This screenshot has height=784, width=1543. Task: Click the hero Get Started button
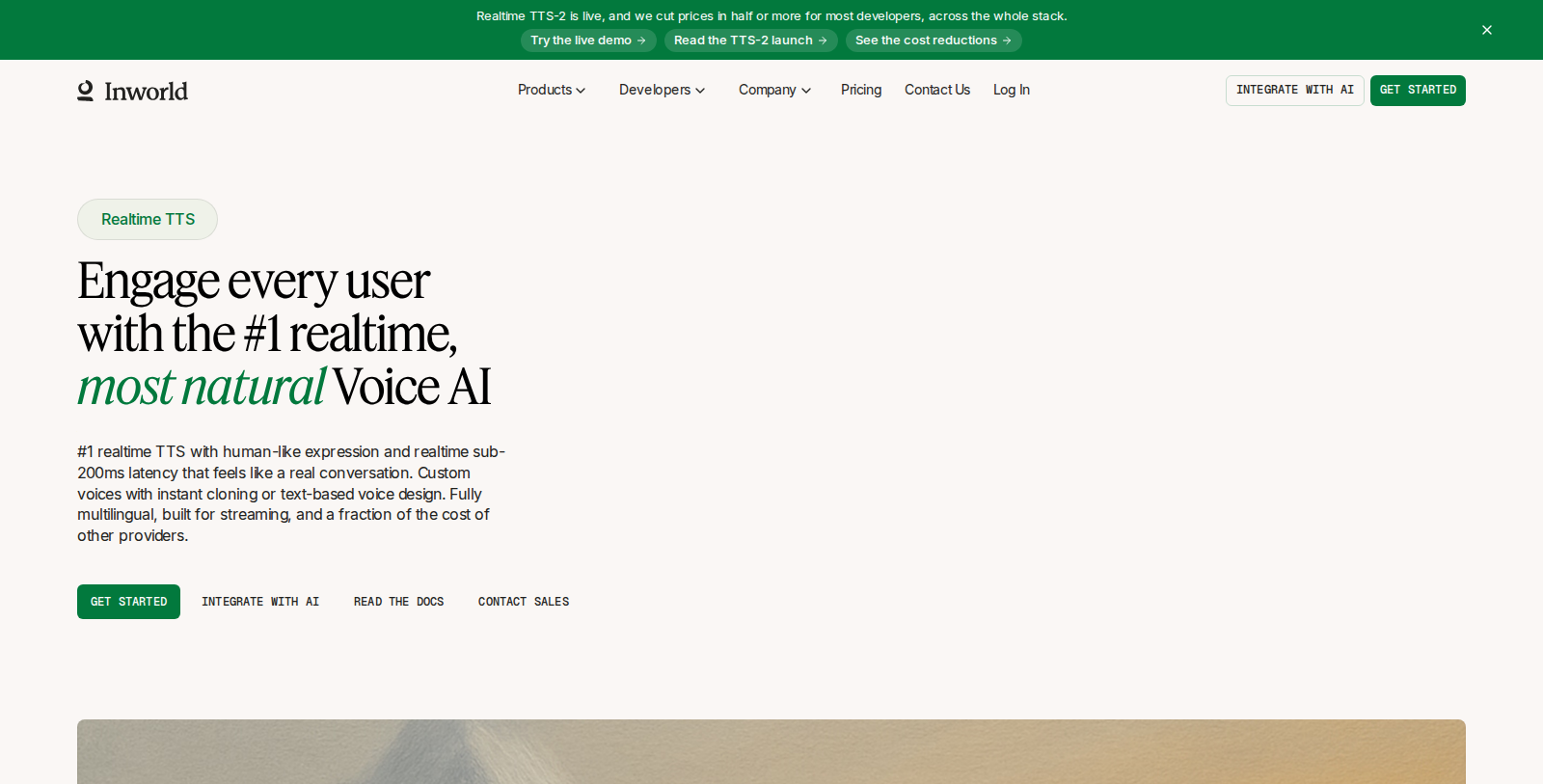(x=128, y=602)
